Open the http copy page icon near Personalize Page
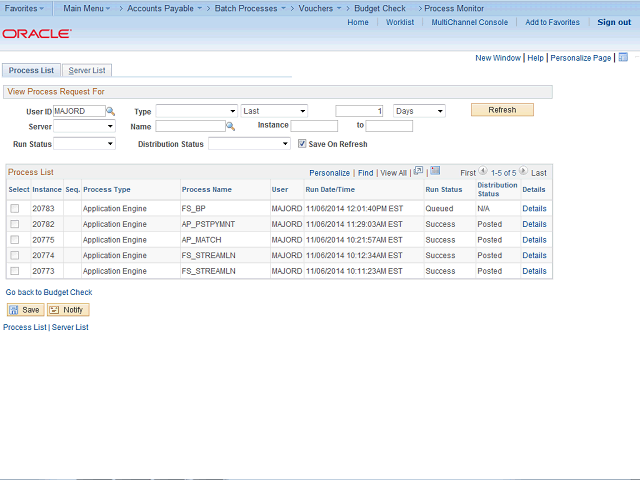The image size is (640, 480). click(623, 58)
